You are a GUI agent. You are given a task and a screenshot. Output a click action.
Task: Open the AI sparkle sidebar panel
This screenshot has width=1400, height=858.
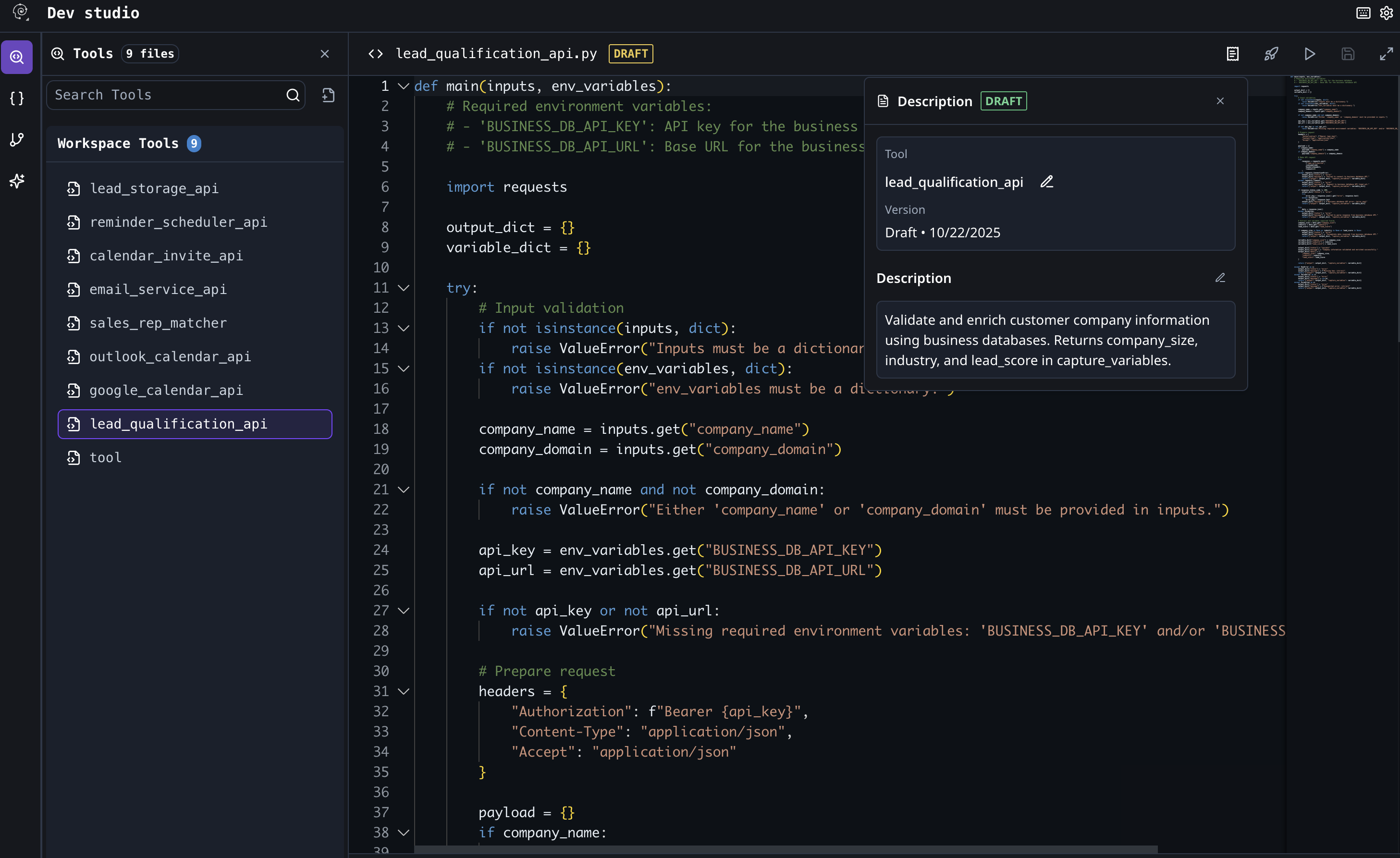(x=17, y=181)
